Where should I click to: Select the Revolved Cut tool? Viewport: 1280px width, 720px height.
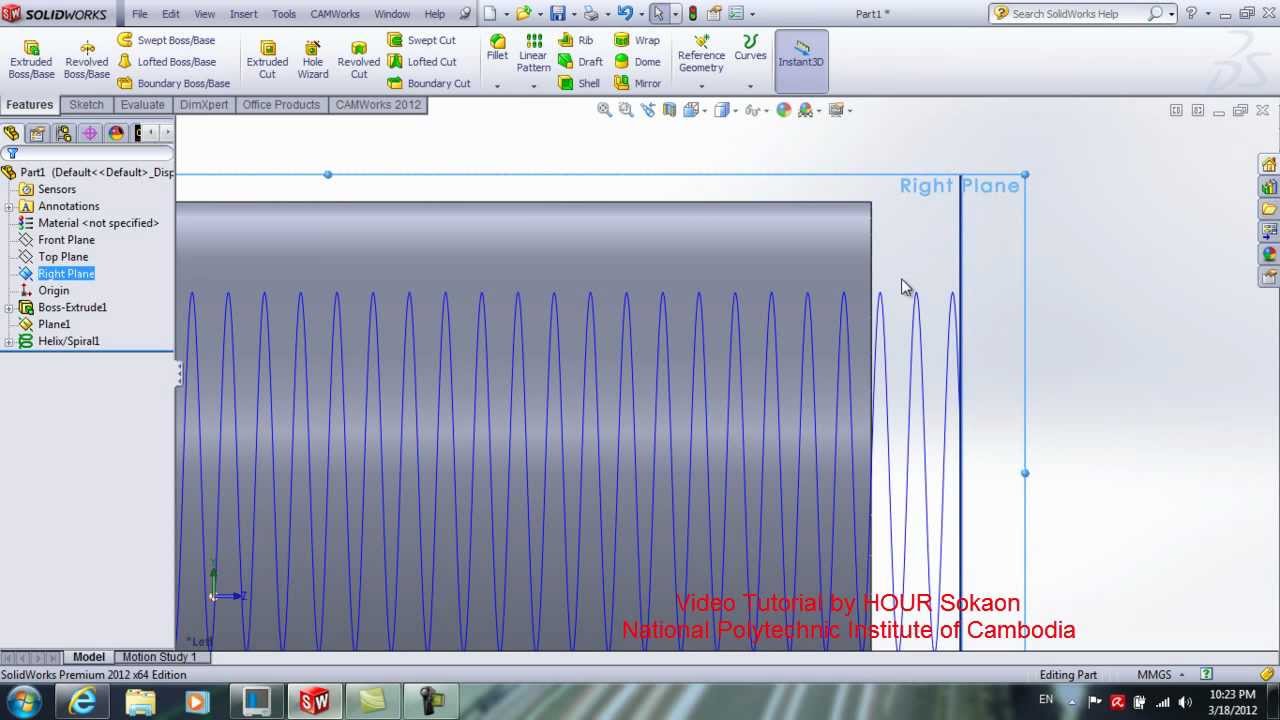(359, 60)
